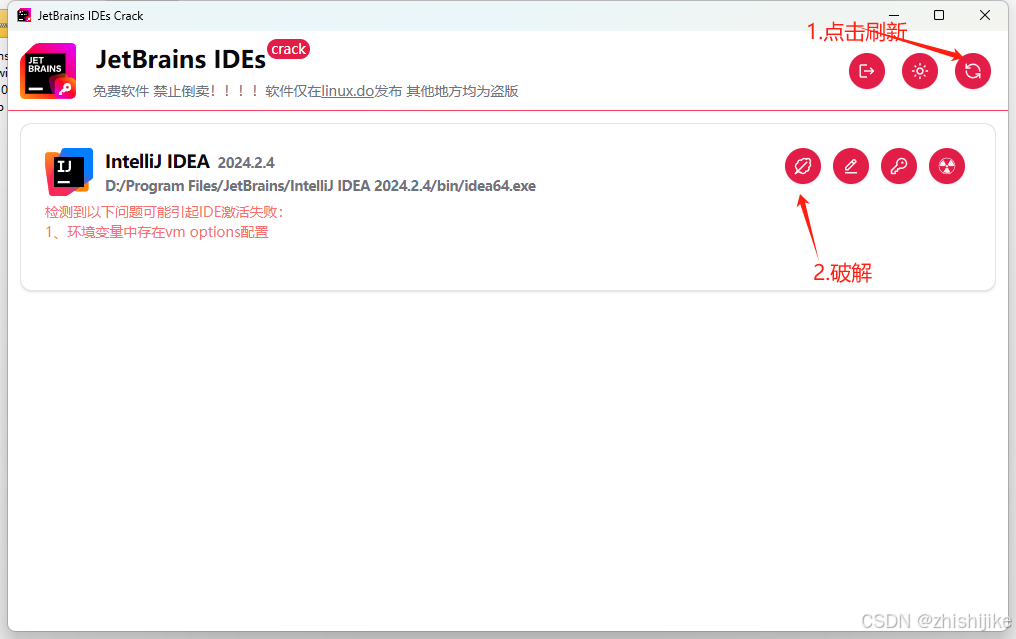Click the IntelliJ IDEA product logo

click(69, 171)
